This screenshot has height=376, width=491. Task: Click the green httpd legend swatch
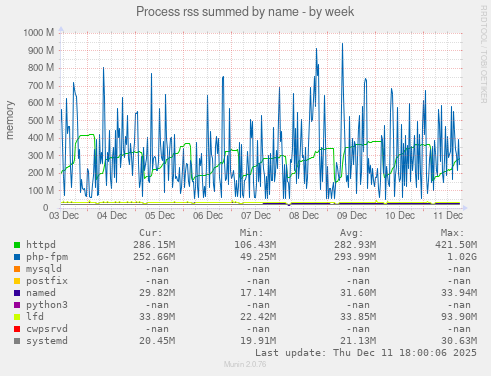point(17,245)
